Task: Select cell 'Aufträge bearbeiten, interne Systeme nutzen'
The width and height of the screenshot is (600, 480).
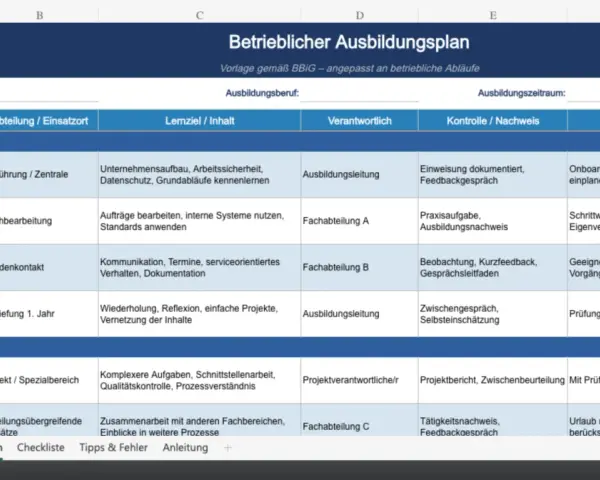Action: click(199, 221)
